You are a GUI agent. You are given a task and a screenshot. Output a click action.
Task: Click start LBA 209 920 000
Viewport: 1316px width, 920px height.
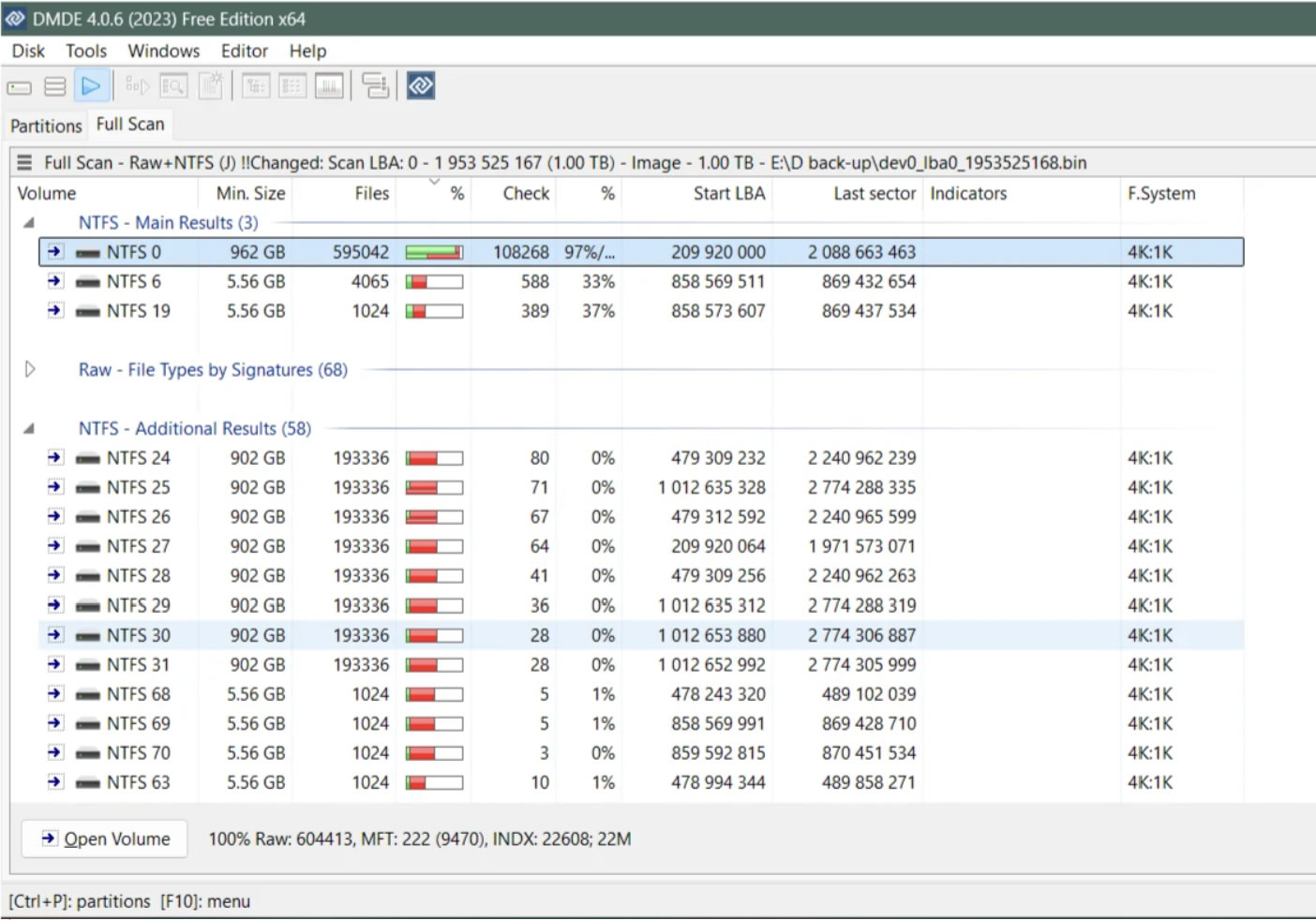coord(718,252)
